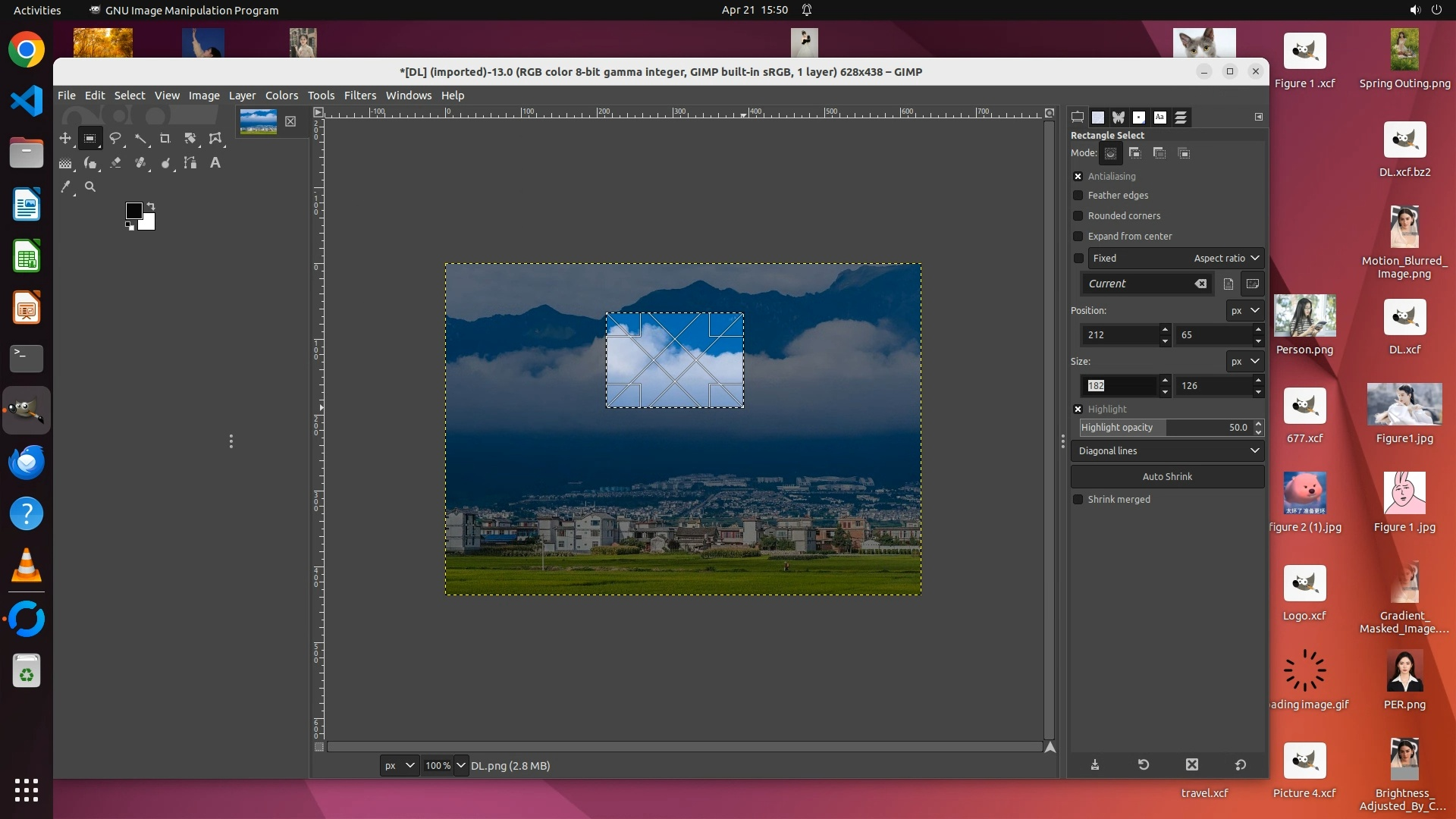Select the Eraser tool
1456x819 pixels.
(115, 162)
